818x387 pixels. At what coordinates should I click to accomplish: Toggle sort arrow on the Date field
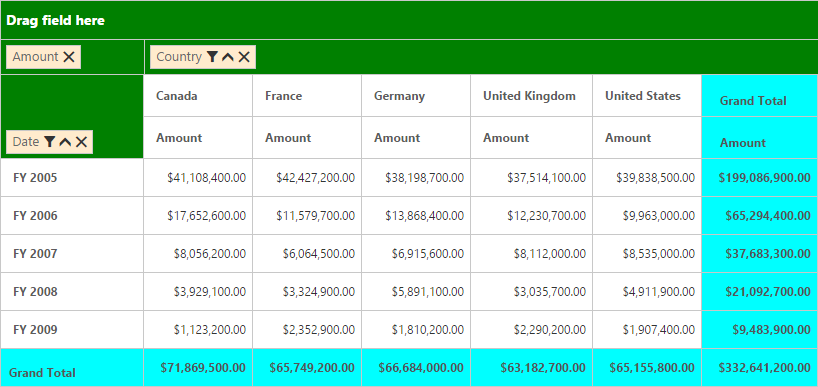coord(65,142)
